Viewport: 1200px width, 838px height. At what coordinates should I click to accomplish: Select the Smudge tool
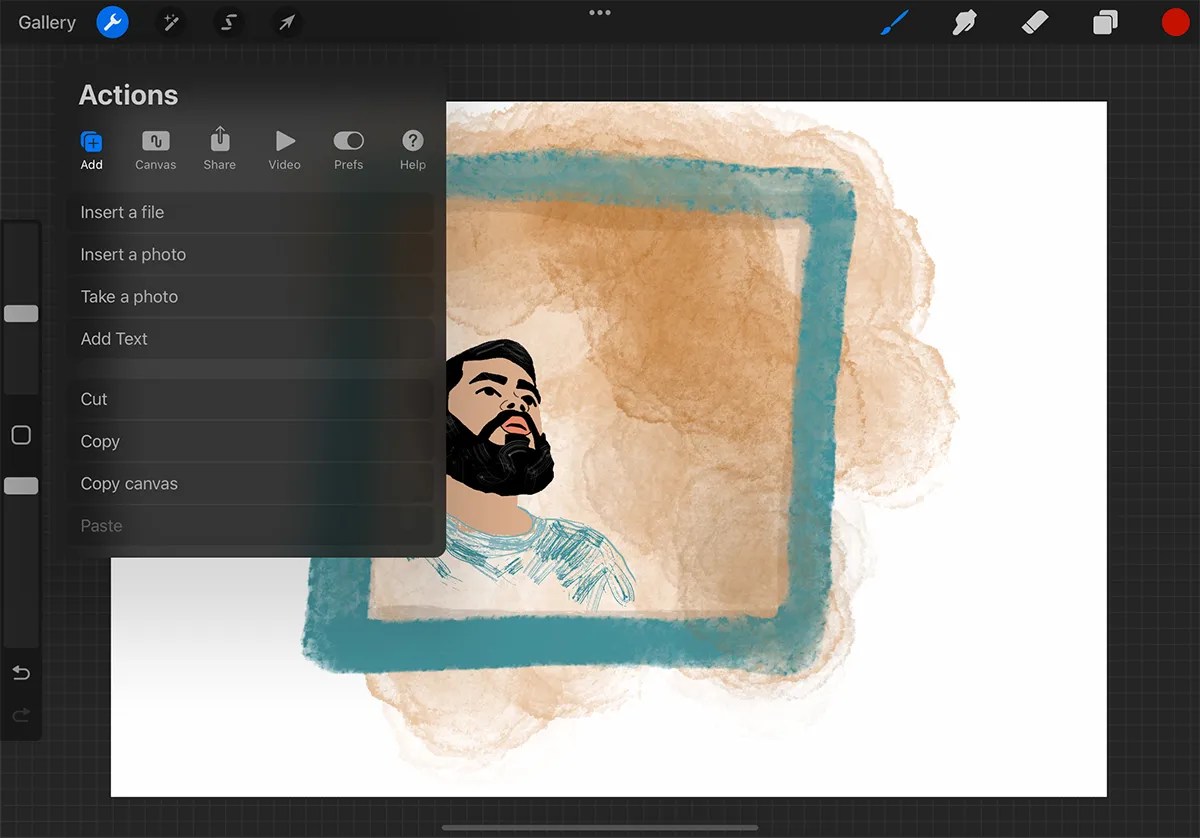click(x=964, y=22)
